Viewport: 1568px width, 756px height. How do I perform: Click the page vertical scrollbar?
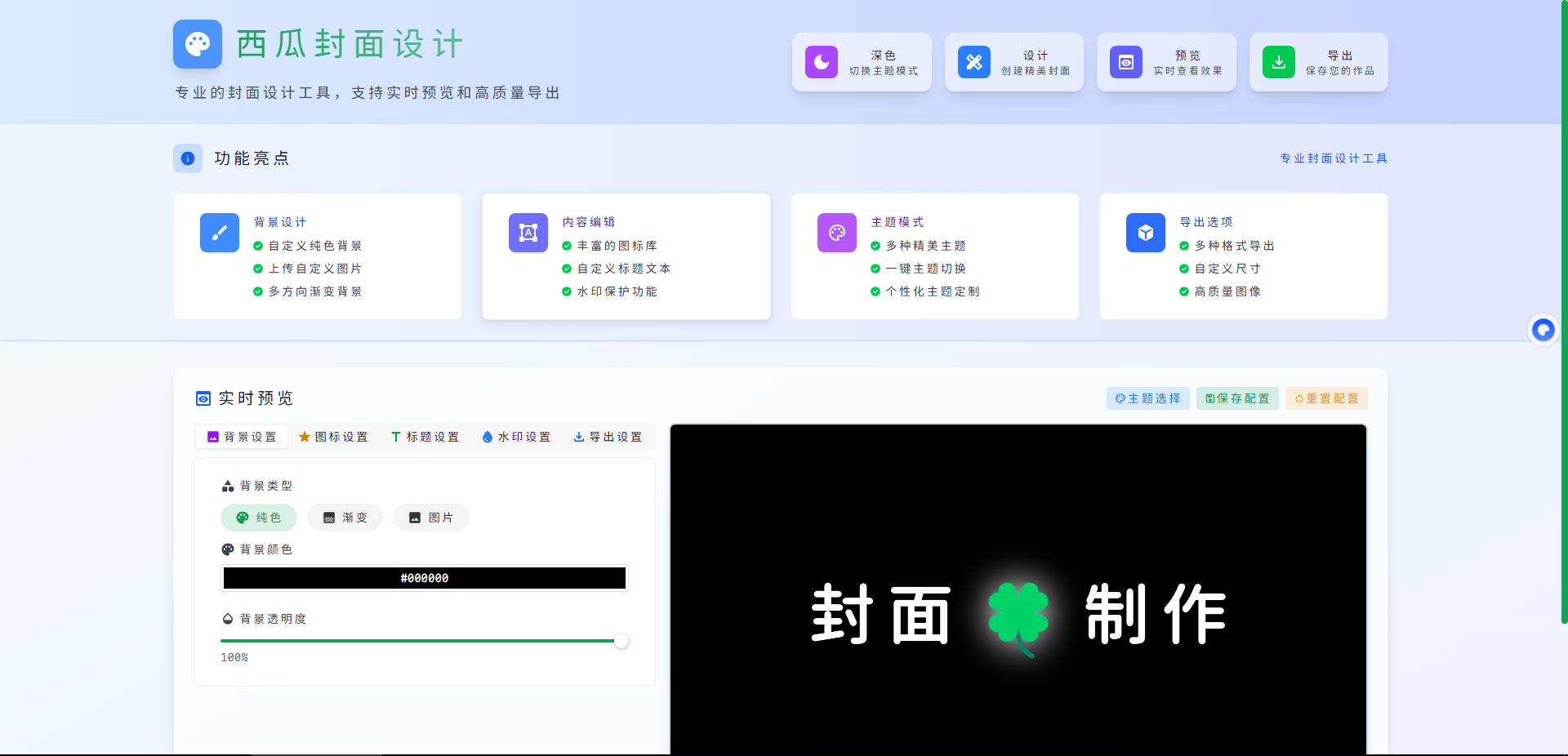1564,312
